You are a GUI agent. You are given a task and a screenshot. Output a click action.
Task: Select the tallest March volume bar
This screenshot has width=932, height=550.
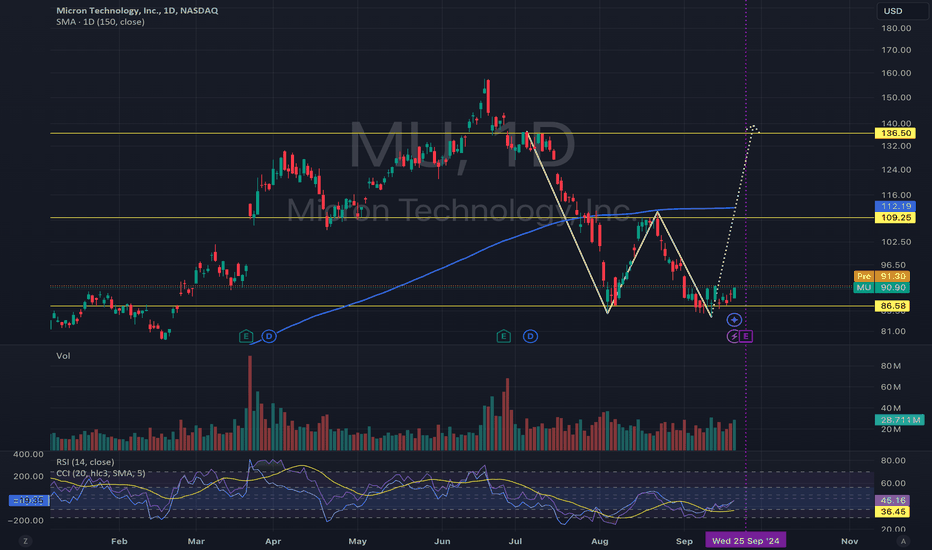[x=250, y=403]
